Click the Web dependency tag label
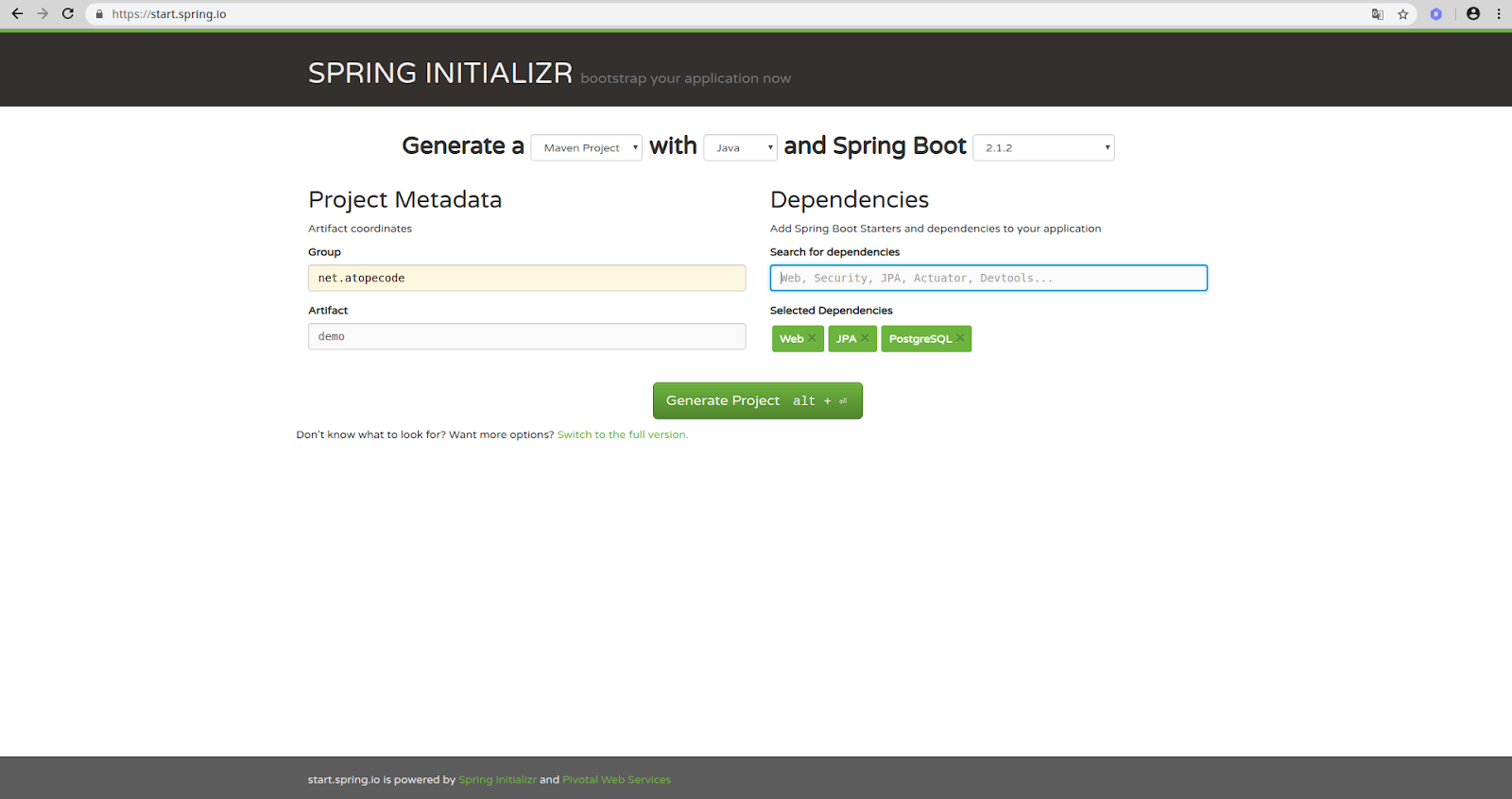1512x799 pixels. [791, 339]
